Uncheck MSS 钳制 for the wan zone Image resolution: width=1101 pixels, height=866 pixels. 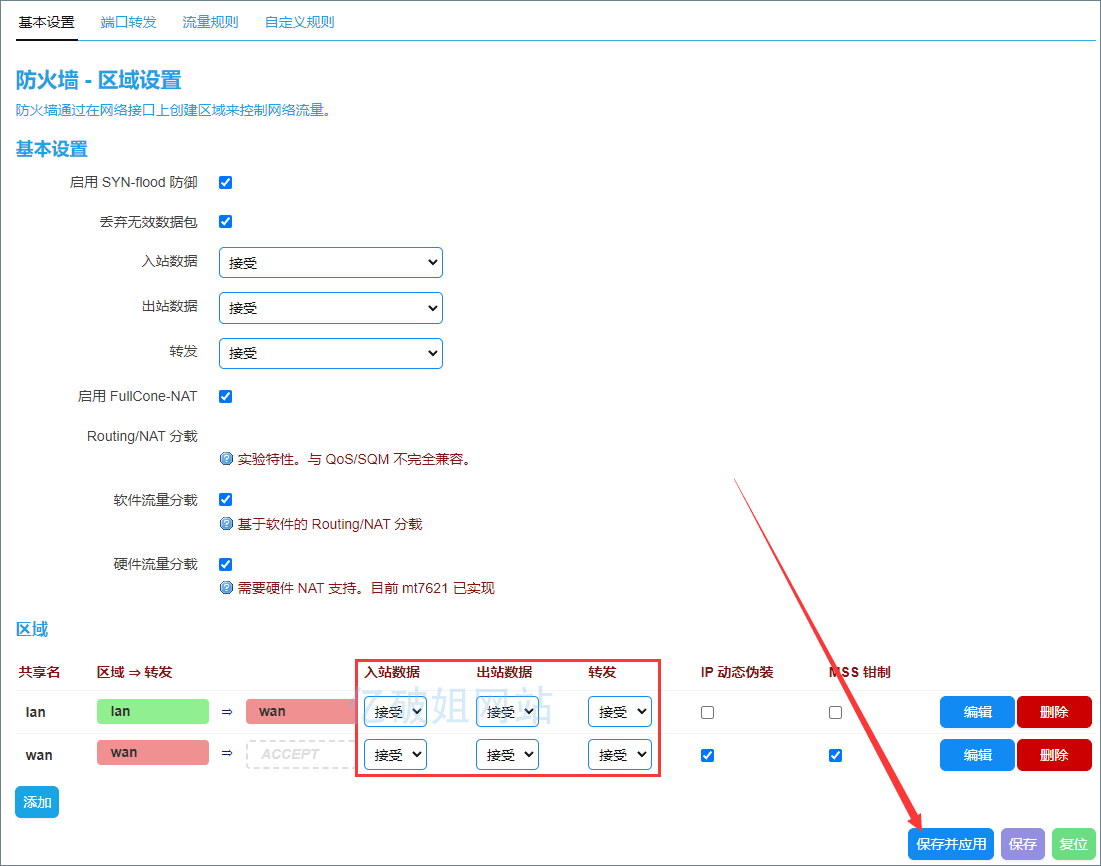(x=835, y=755)
